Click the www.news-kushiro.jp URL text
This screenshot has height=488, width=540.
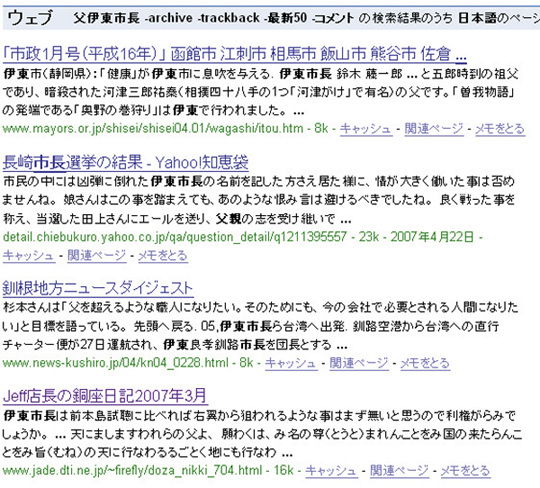click(115, 363)
